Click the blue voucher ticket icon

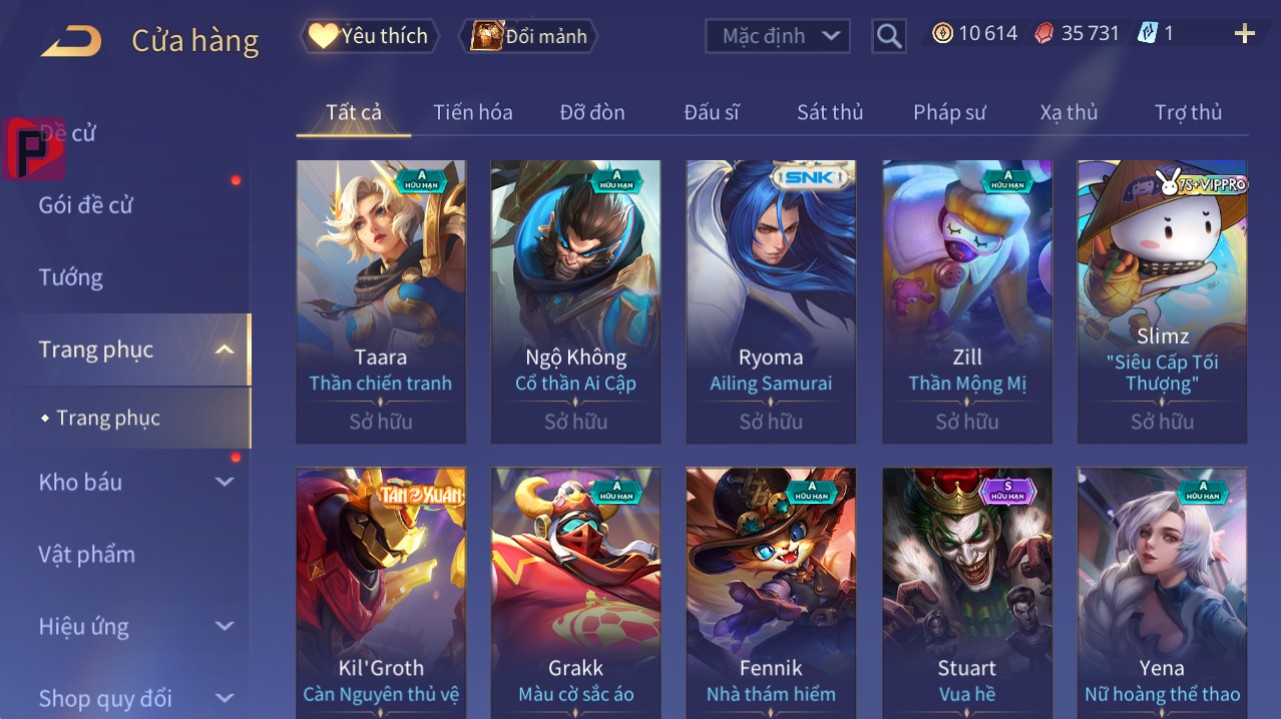click(1147, 33)
